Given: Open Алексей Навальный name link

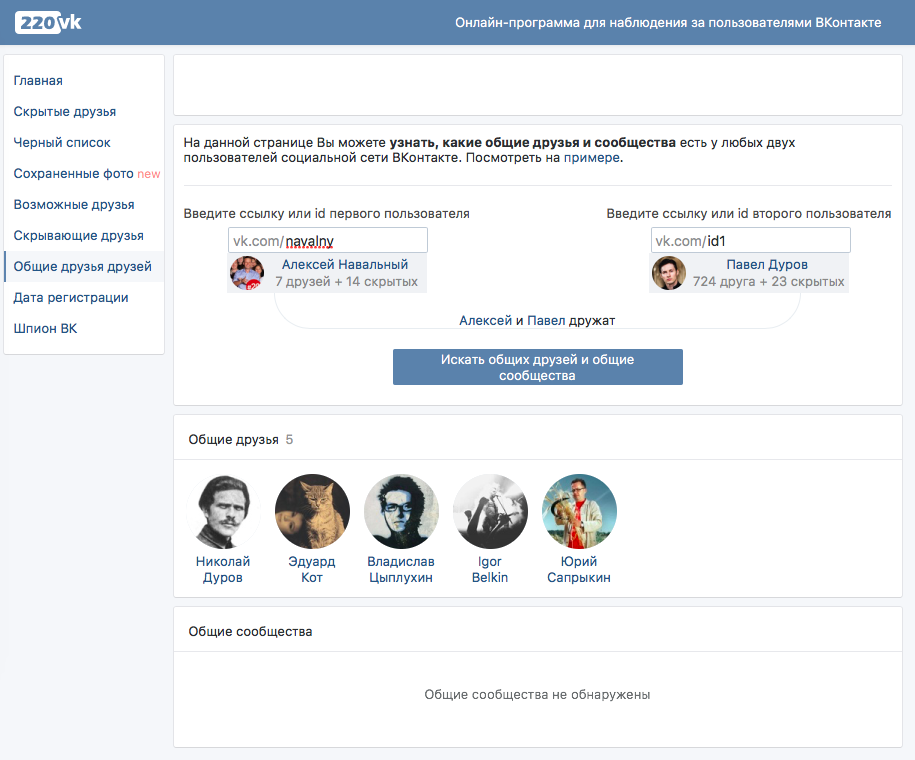Looking at the screenshot, I should coord(345,264).
